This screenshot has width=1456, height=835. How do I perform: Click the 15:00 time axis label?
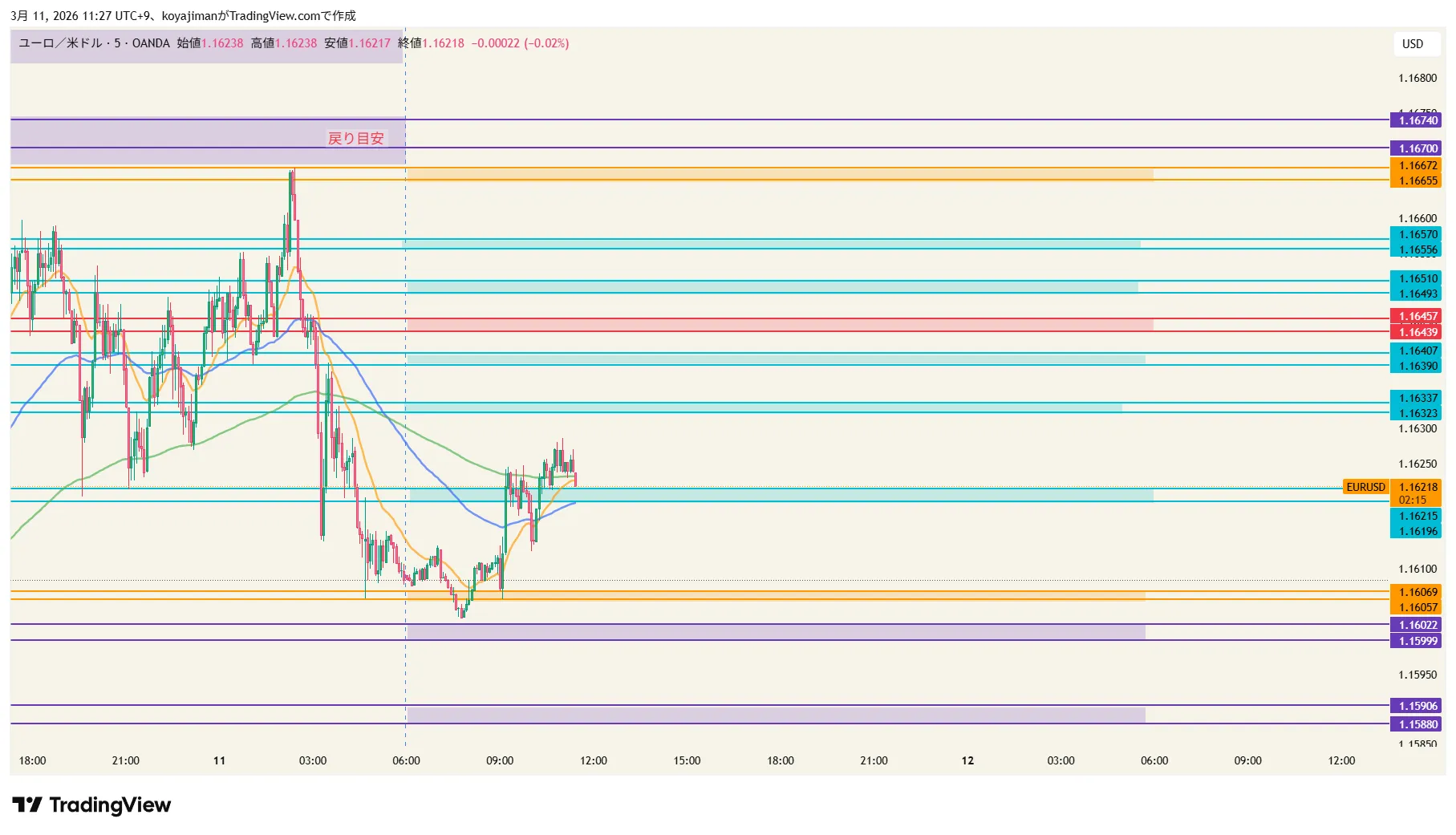(687, 760)
